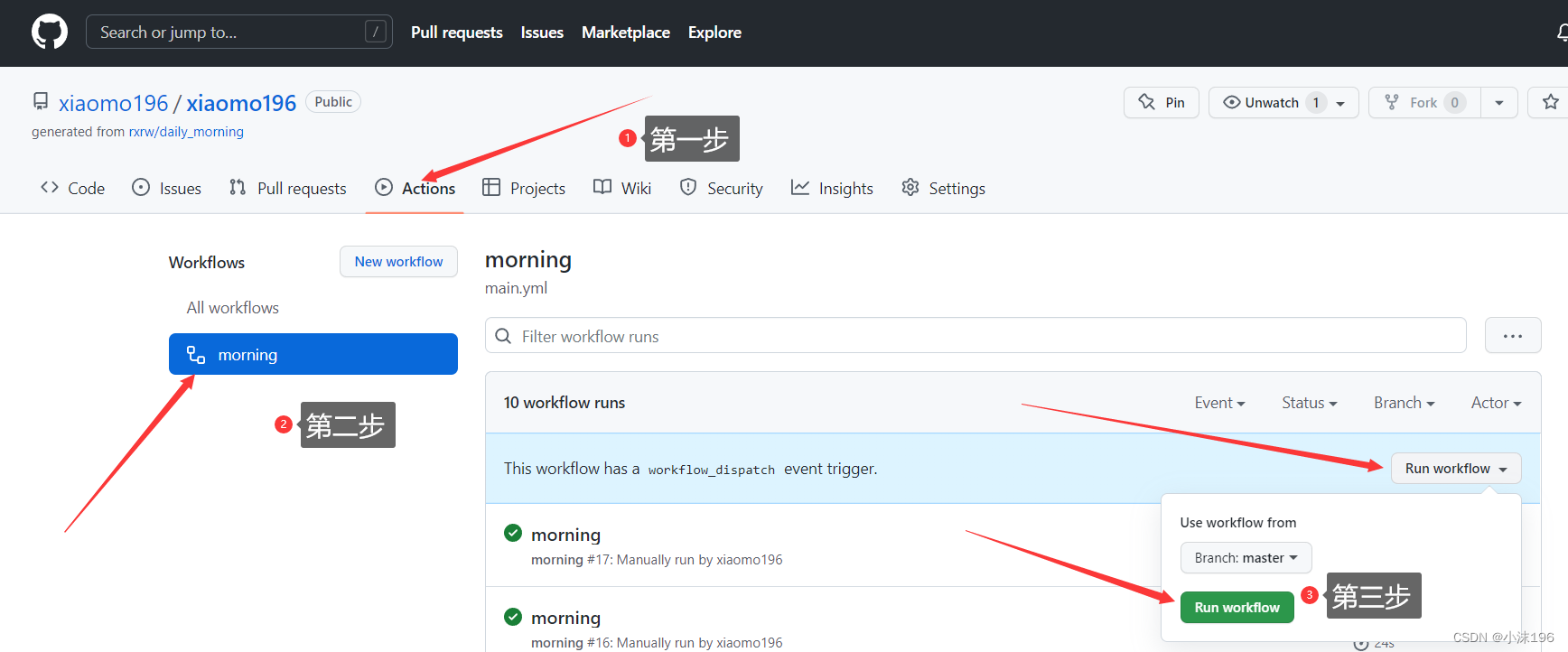Open the xiaomo196 owner link
Image resolution: width=1568 pixels, height=652 pixels.
(x=114, y=103)
